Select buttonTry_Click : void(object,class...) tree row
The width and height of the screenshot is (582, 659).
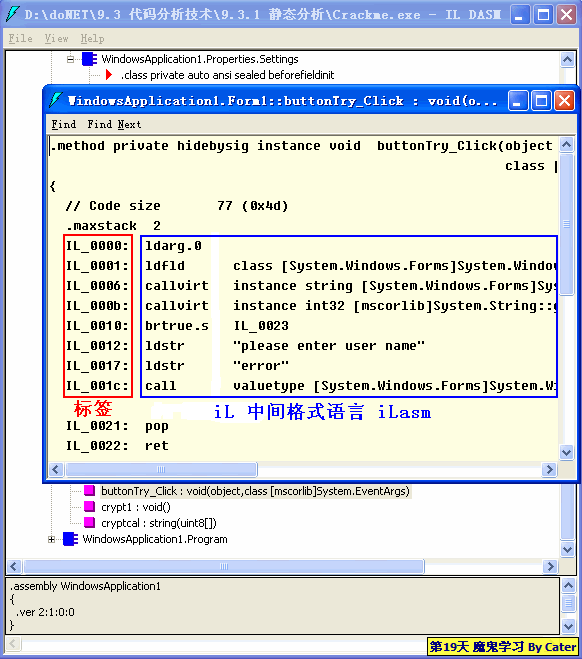pyautogui.click(x=255, y=491)
